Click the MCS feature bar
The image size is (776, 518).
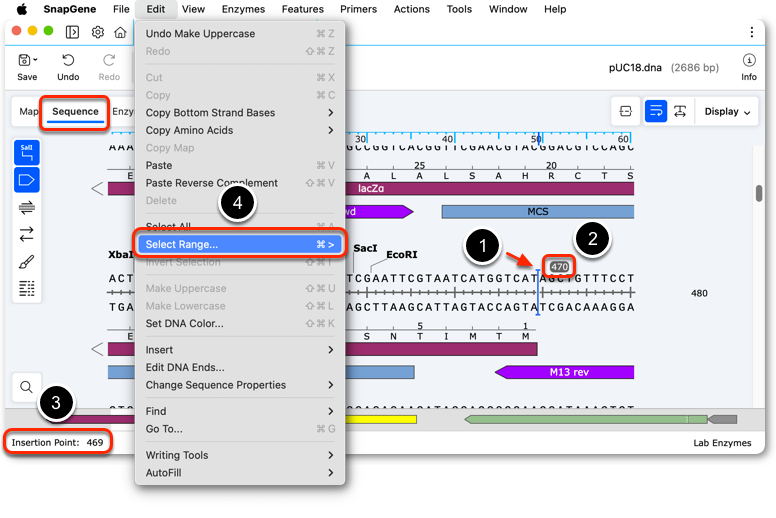pos(537,212)
